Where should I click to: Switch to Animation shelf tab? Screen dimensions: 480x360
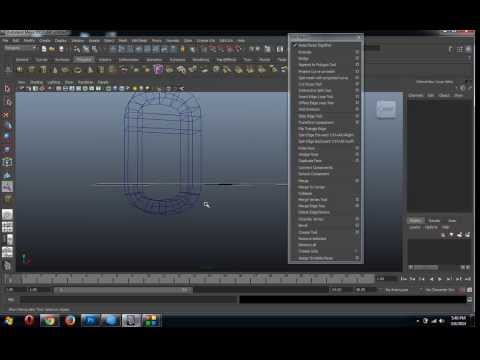tap(154, 60)
